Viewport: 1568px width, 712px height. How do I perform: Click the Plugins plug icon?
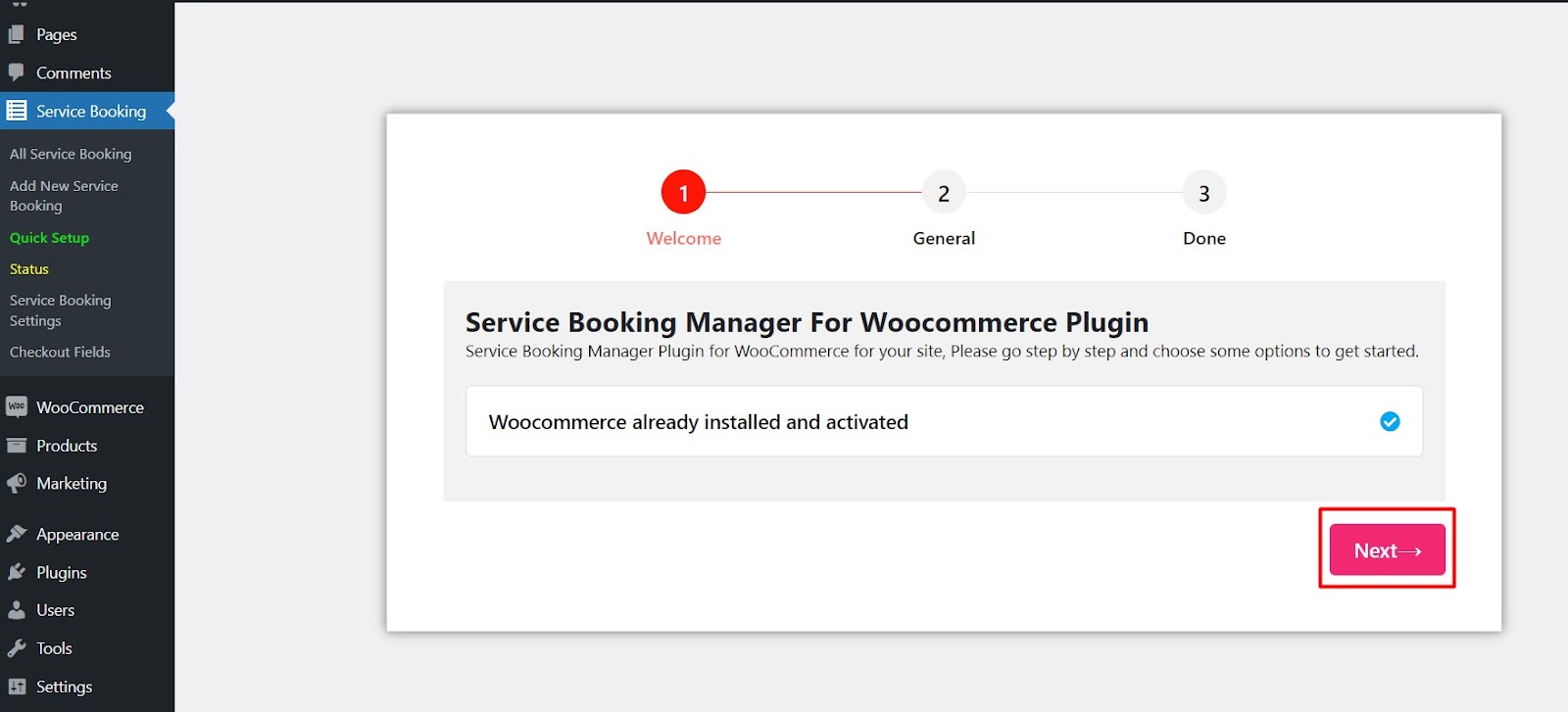[x=16, y=572]
